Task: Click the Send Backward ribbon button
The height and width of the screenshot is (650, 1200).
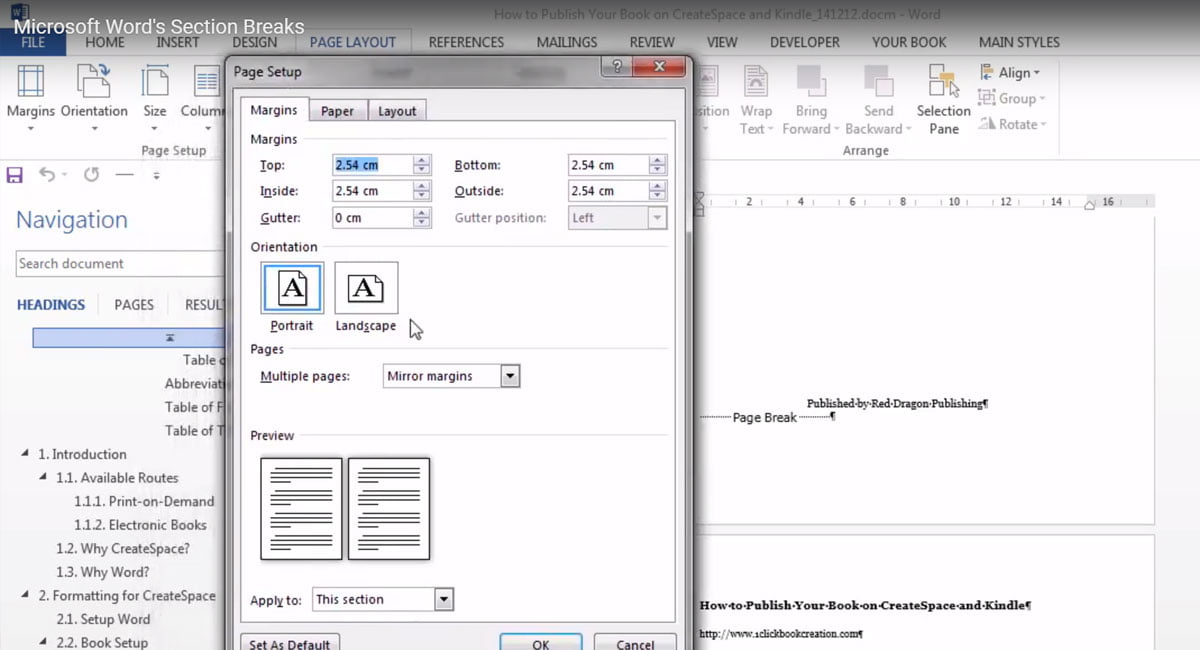Action: (x=878, y=101)
